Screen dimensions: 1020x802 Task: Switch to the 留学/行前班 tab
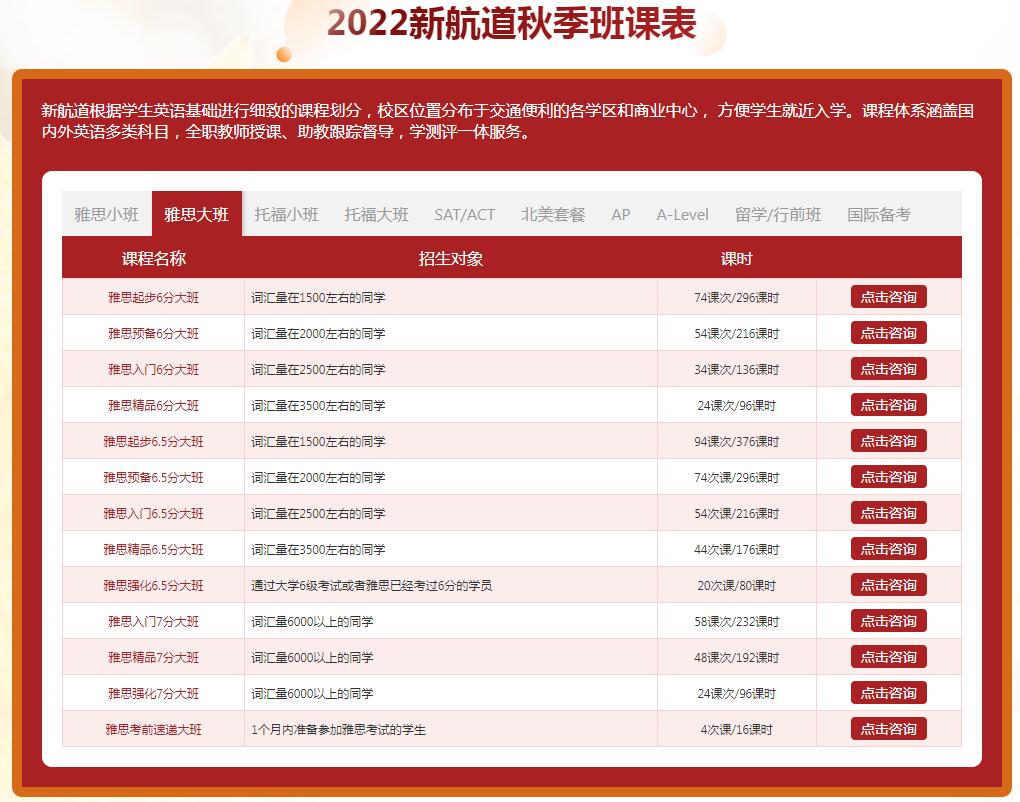click(778, 214)
